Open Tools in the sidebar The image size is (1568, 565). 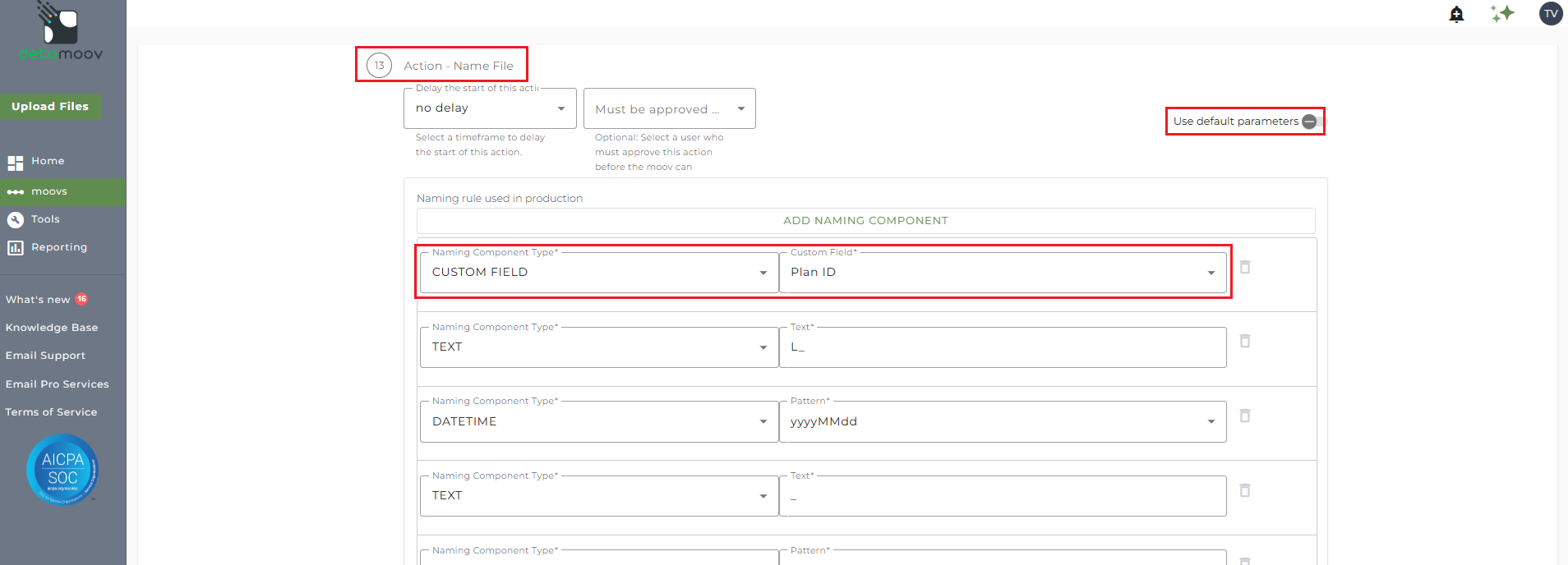point(45,219)
